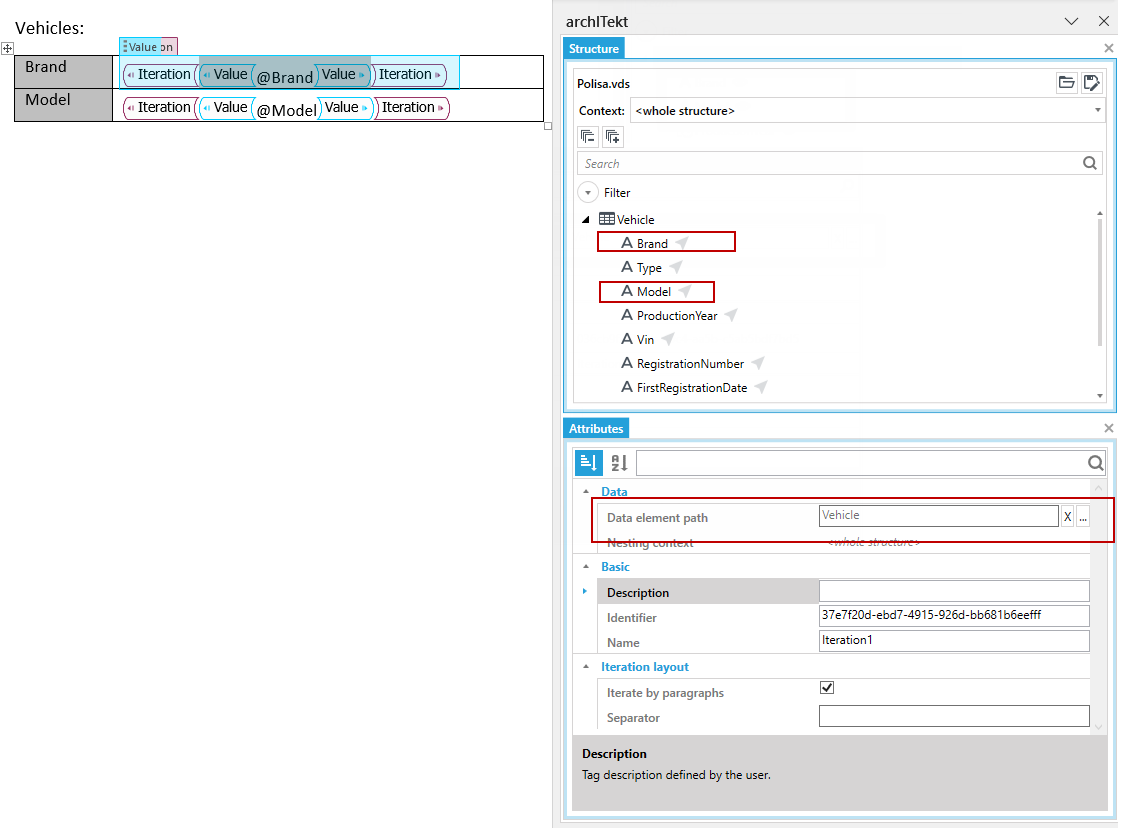The width and height of the screenshot is (1132, 831).
Task: Click the Attributes search magnifier icon
Action: pos(1095,463)
